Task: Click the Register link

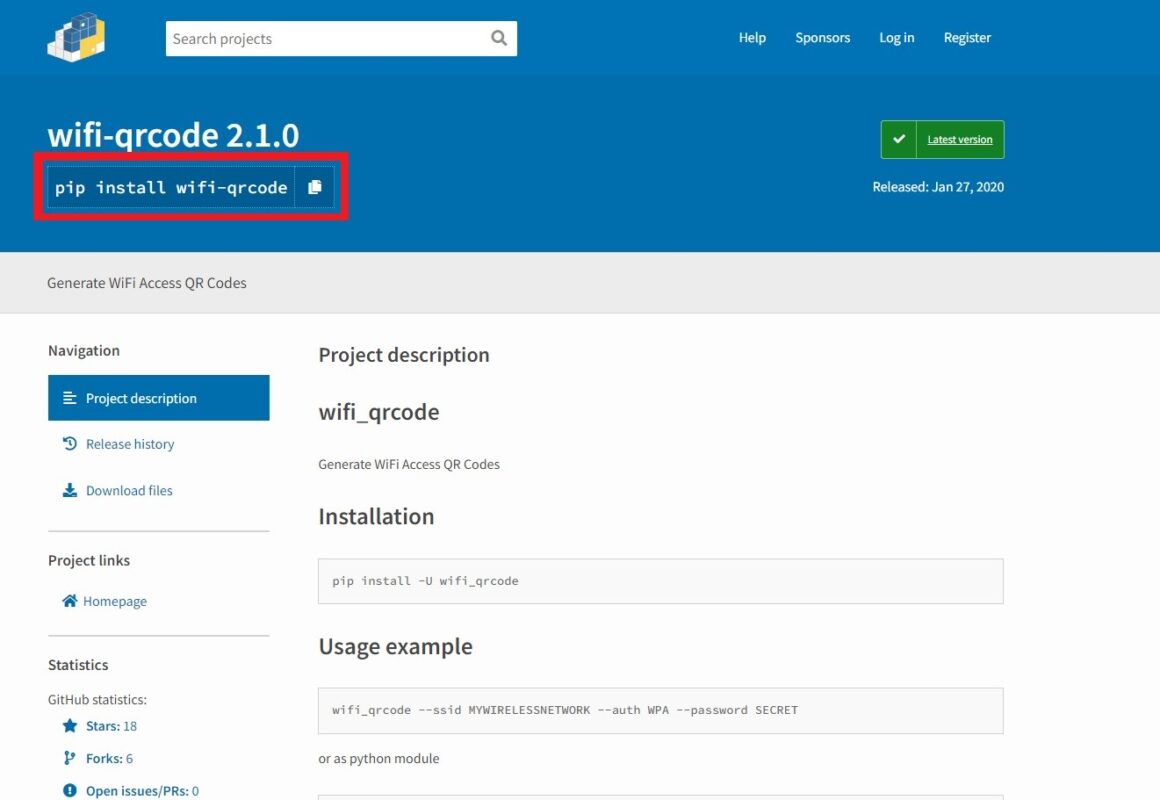Action: click(x=966, y=37)
